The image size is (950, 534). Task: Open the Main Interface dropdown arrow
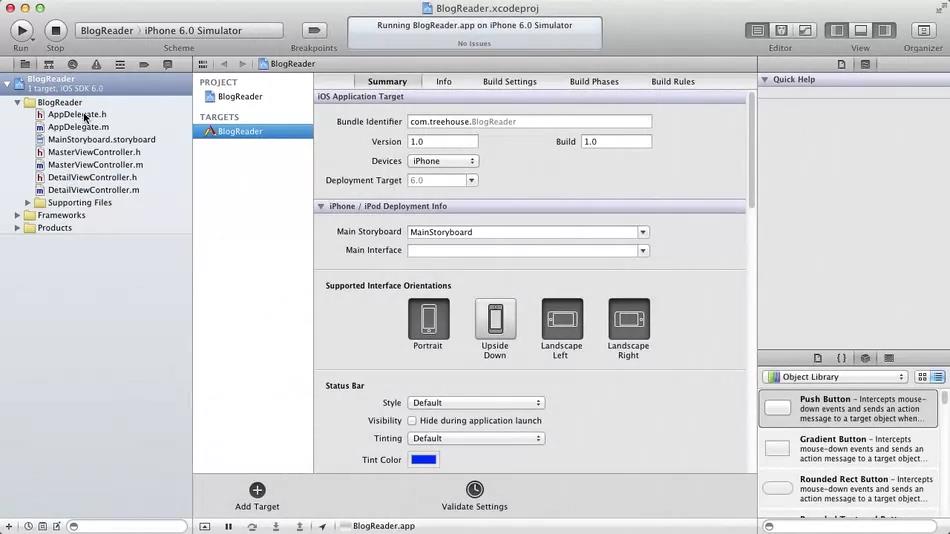point(643,250)
